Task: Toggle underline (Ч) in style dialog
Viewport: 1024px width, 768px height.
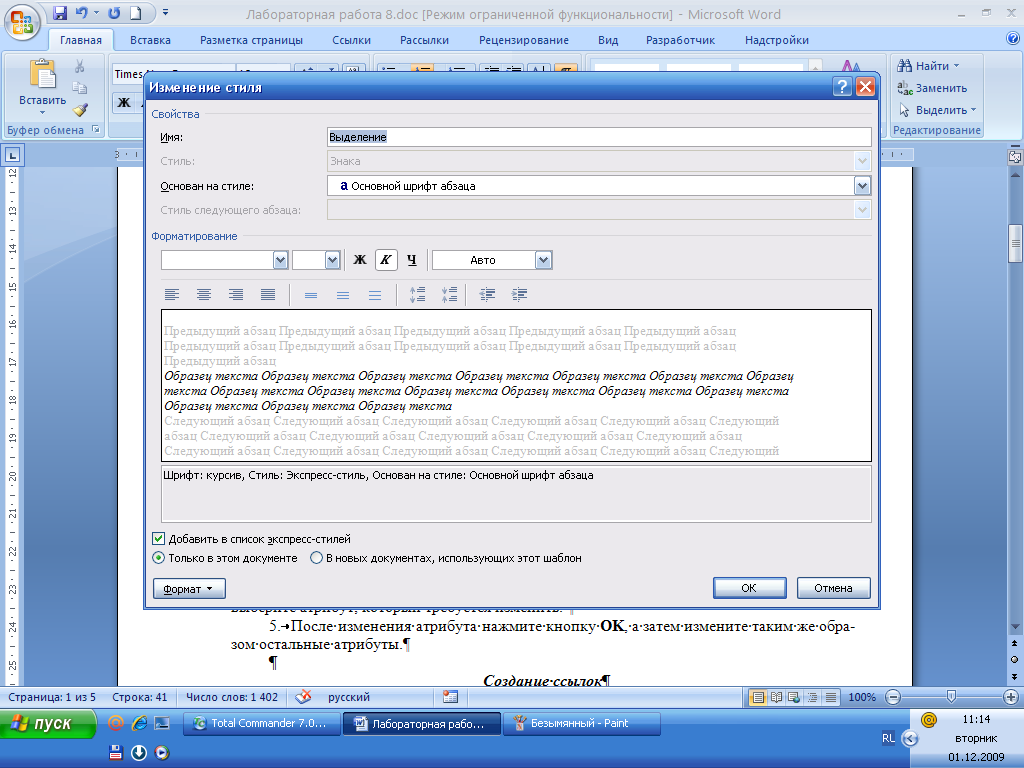Action: point(411,260)
